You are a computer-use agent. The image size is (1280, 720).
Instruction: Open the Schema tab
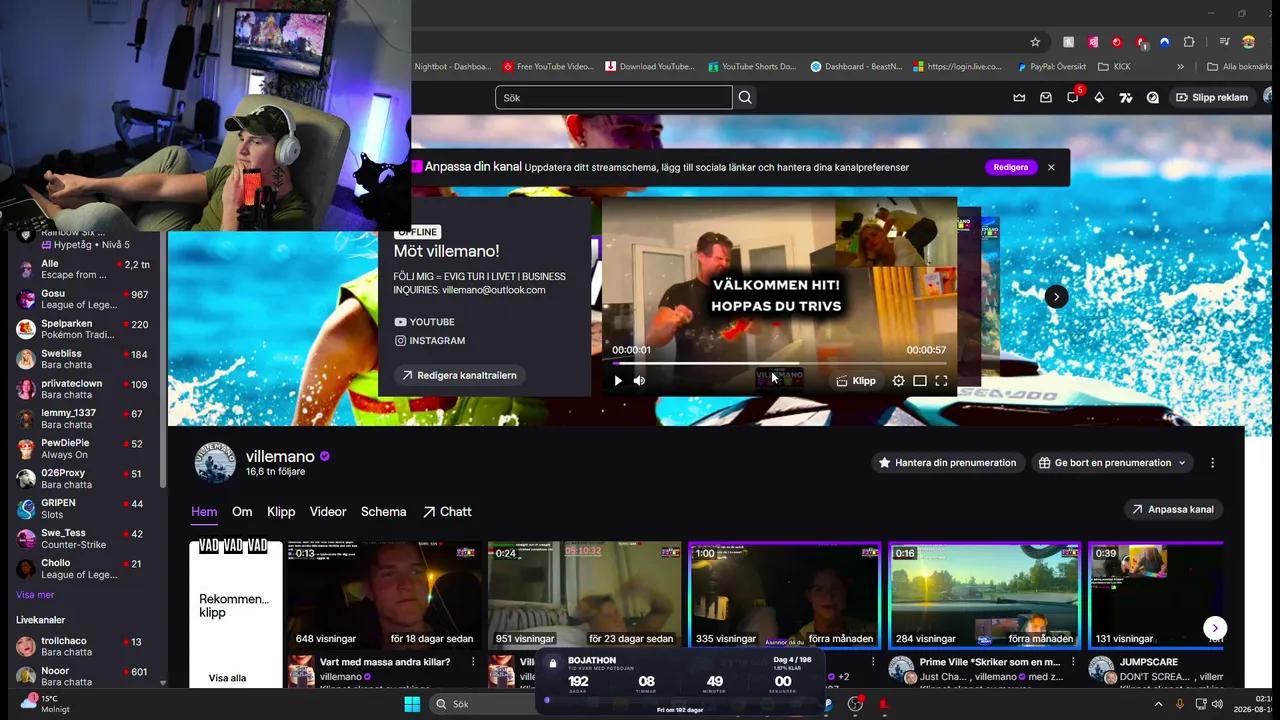[383, 512]
